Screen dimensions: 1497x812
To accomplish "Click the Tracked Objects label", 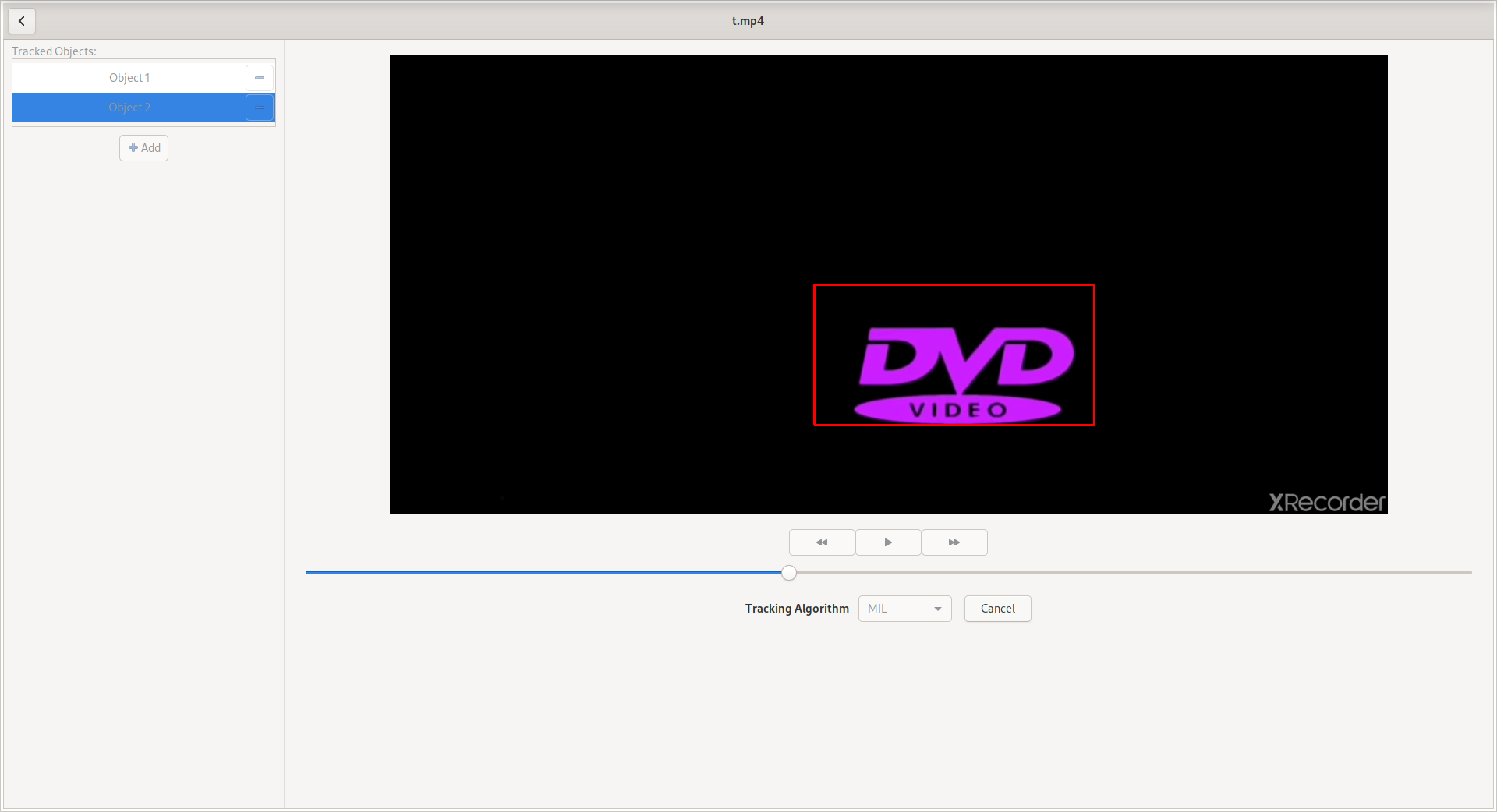I will coord(54,51).
